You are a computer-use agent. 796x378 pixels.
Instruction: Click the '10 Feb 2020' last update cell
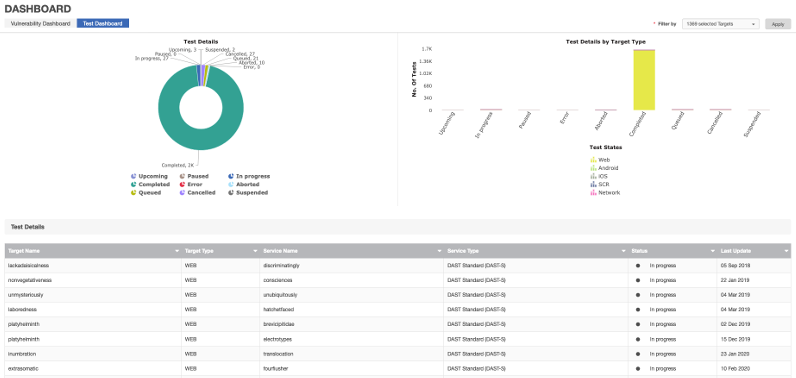coord(754,368)
